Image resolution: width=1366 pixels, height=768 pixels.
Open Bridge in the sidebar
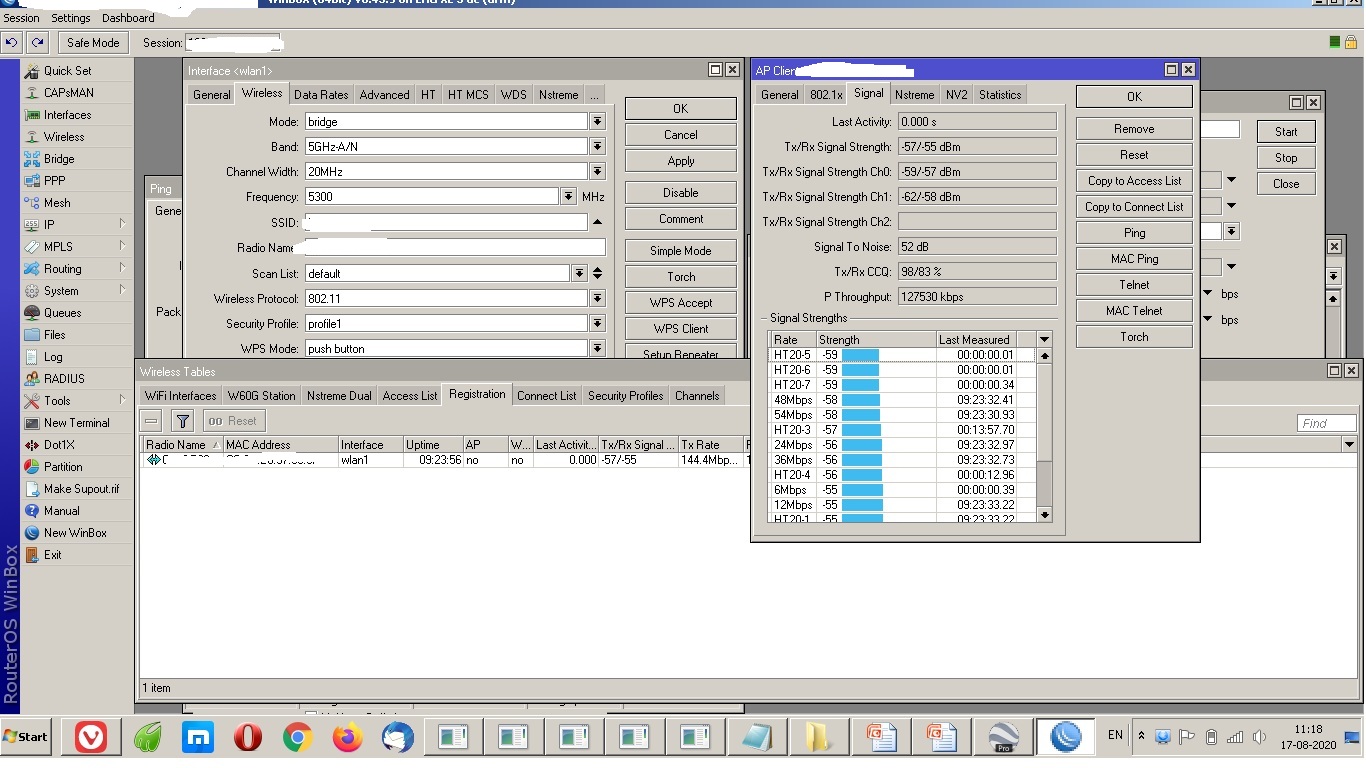(x=59, y=159)
